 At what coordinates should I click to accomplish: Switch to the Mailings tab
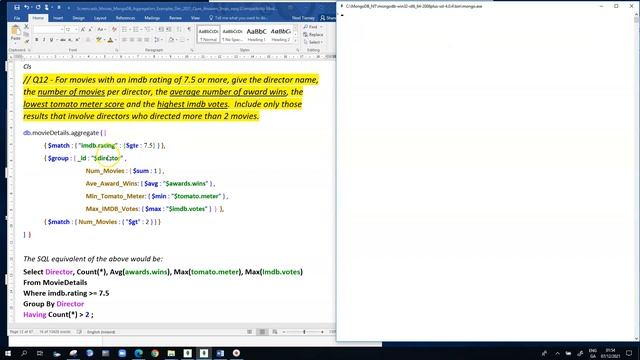(x=152, y=18)
